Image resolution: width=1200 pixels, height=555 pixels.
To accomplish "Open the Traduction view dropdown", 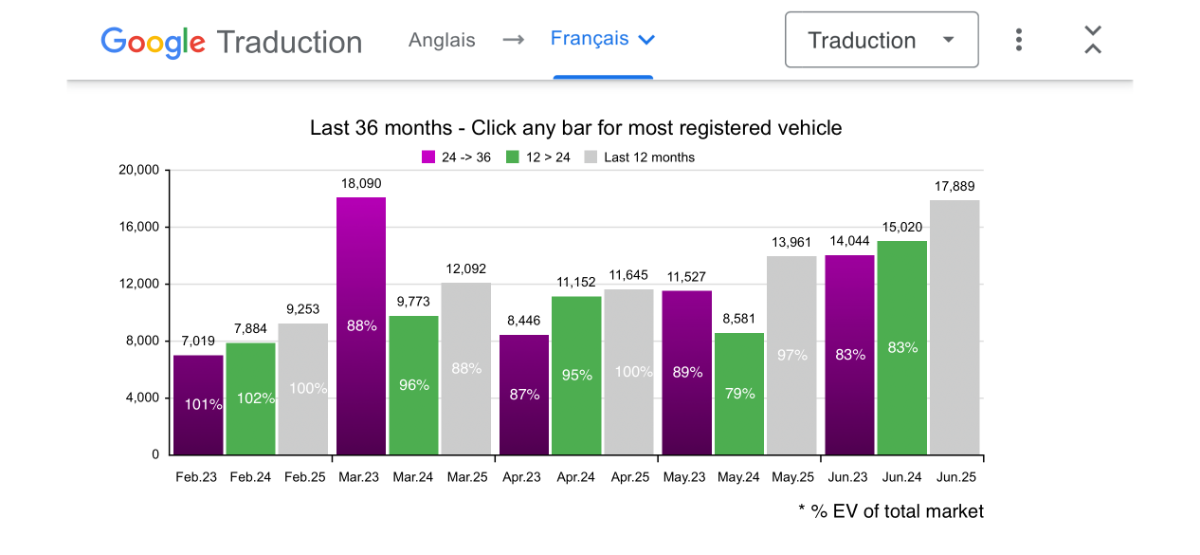I will pos(881,40).
